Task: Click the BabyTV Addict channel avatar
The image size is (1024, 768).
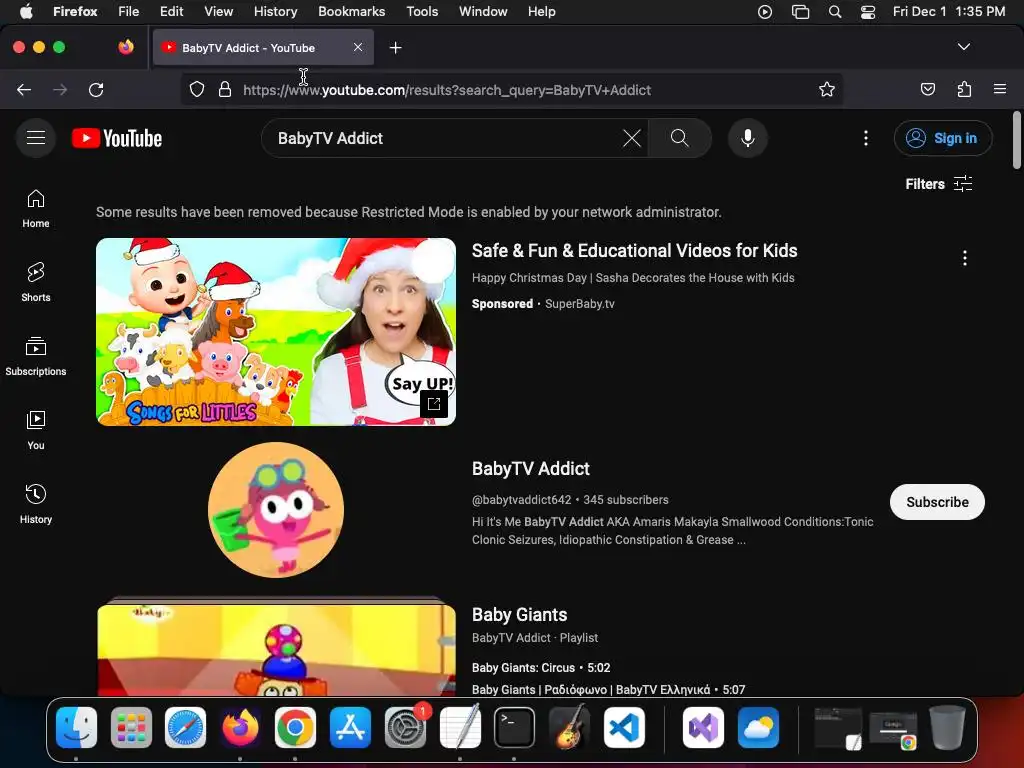Action: coord(276,509)
